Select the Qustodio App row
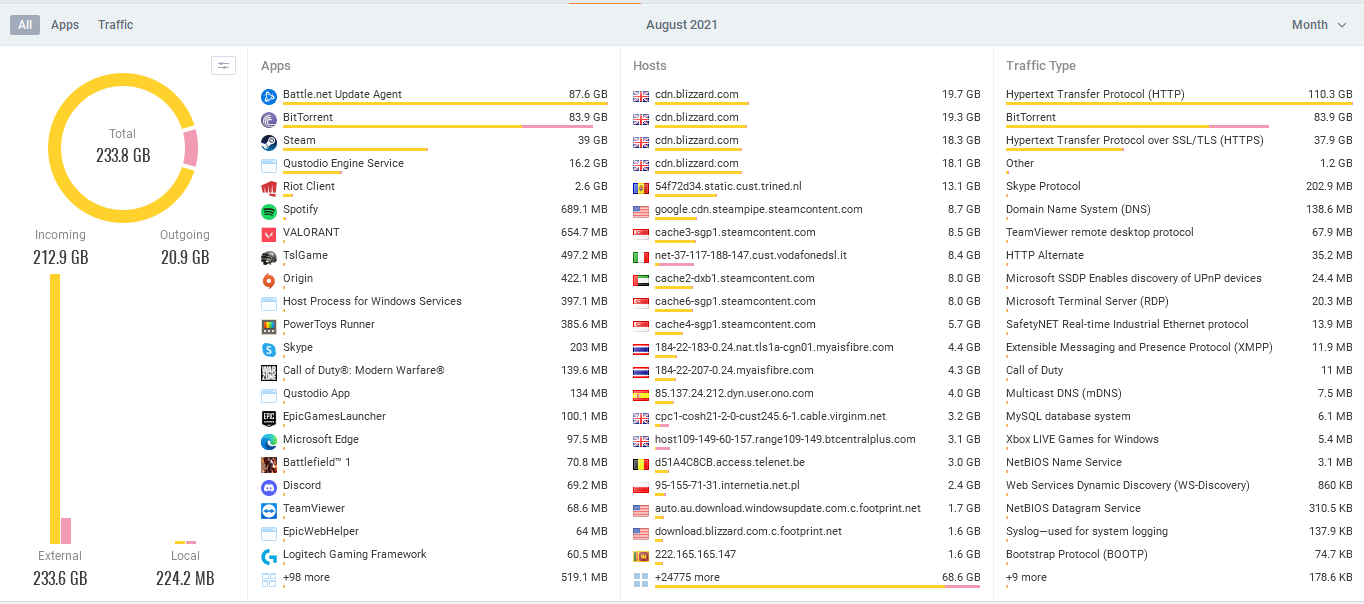The width and height of the screenshot is (1364, 604). point(434,394)
